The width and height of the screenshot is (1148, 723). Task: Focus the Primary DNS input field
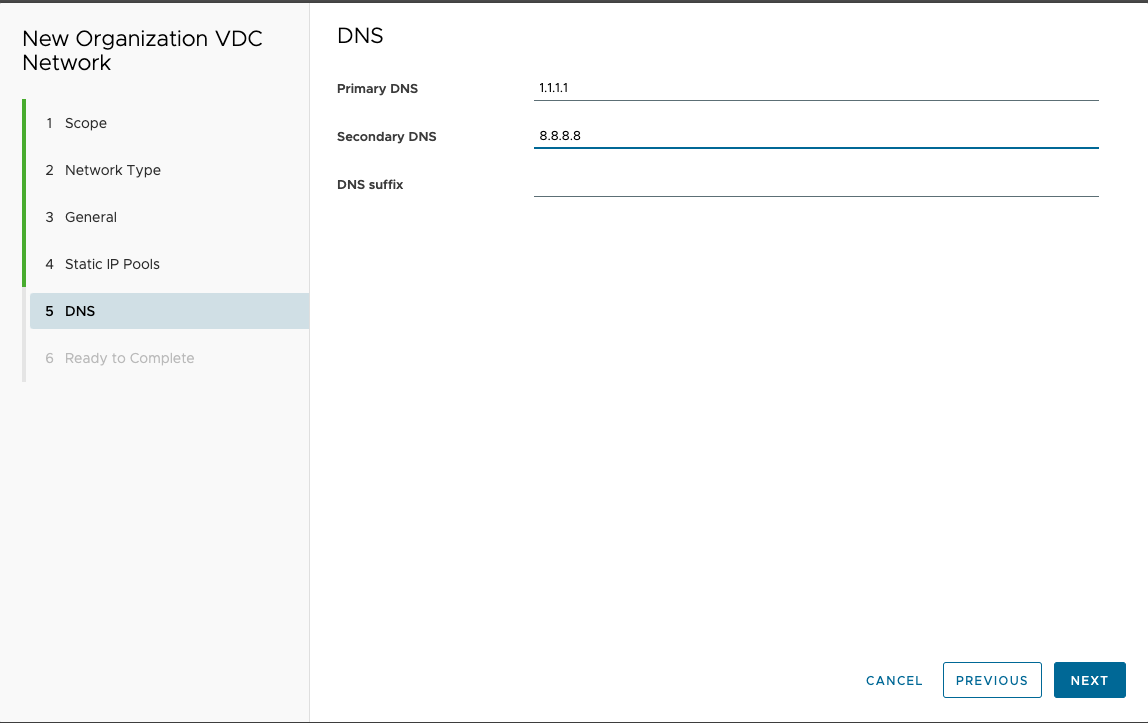coord(816,88)
